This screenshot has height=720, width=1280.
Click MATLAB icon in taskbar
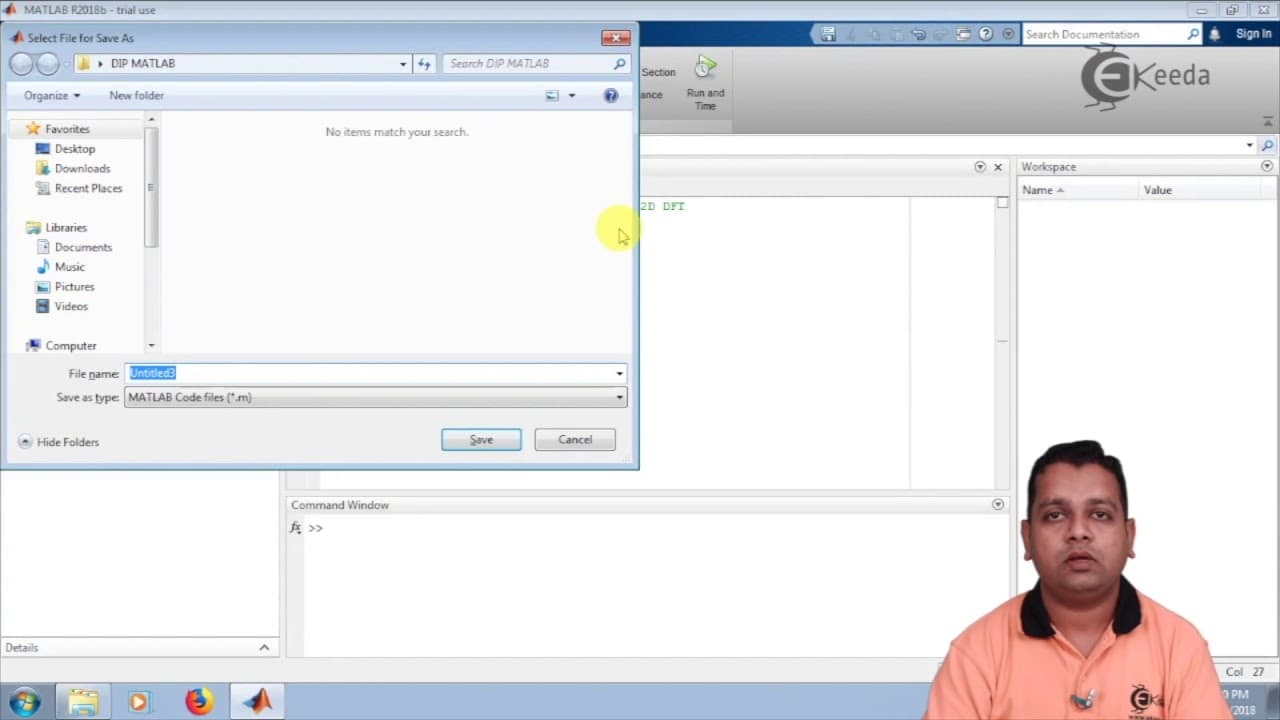click(x=258, y=702)
